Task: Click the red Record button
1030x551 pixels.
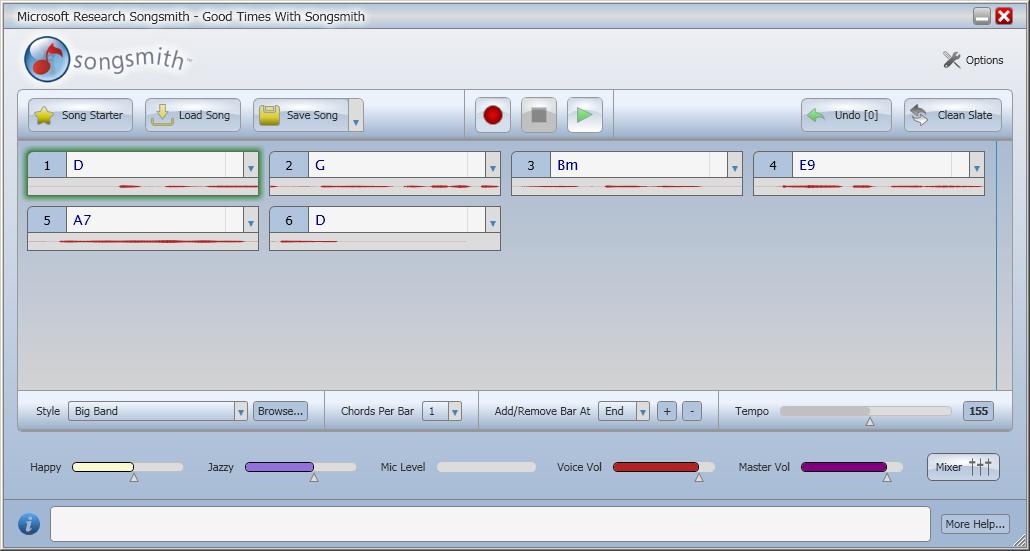Action: coord(493,116)
